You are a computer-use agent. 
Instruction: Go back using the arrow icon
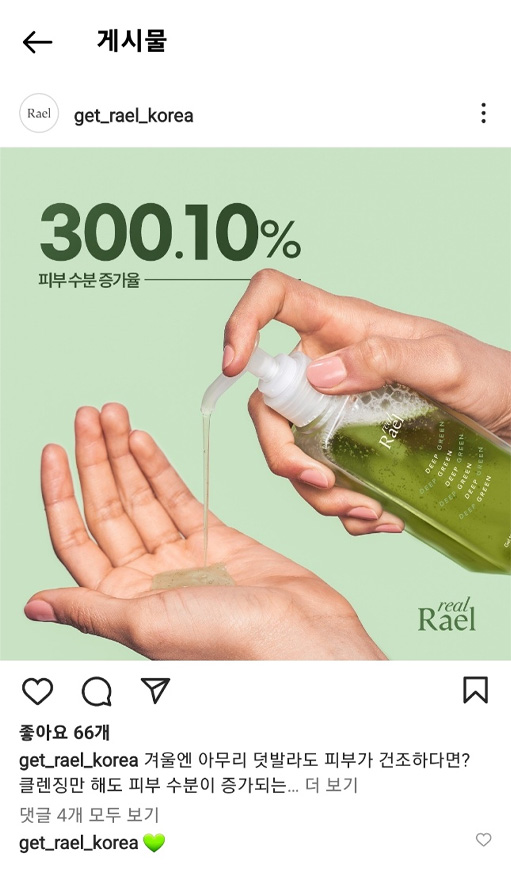38,43
